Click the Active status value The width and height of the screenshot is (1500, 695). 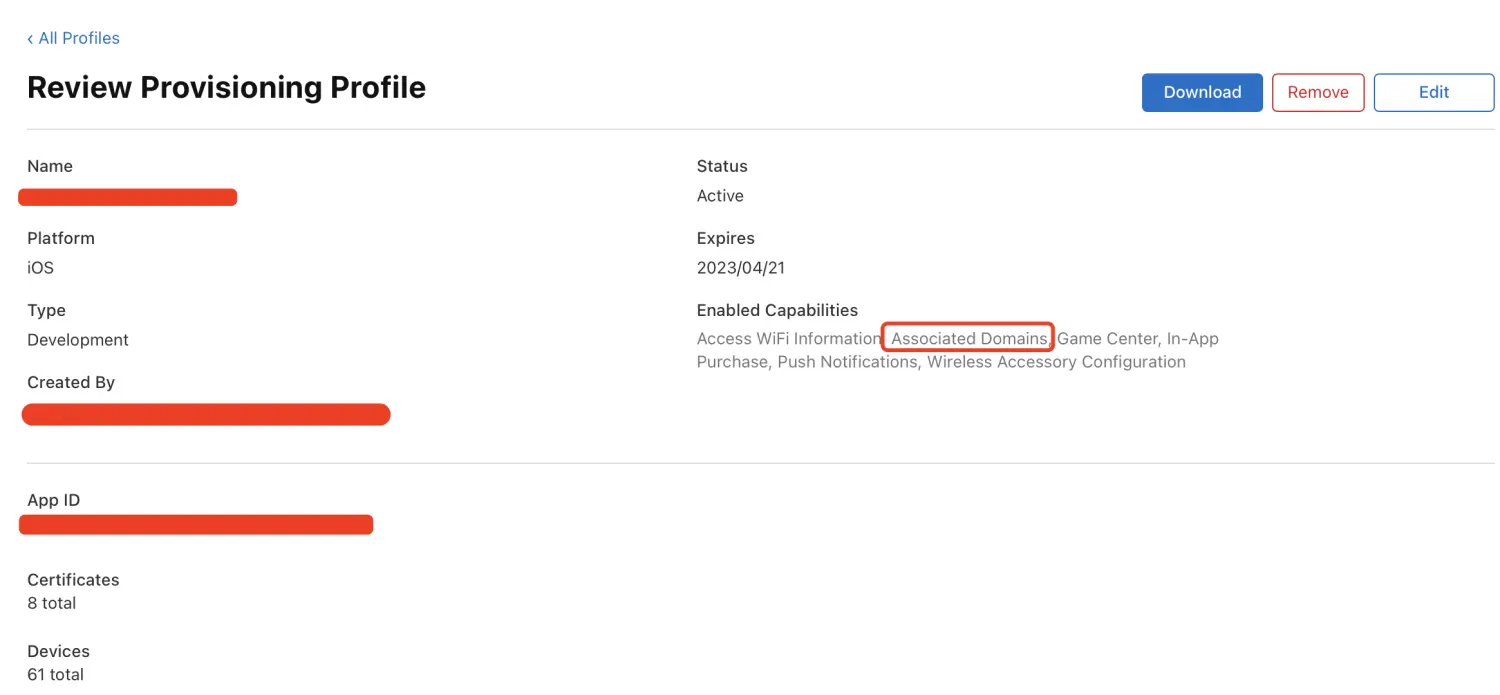720,196
